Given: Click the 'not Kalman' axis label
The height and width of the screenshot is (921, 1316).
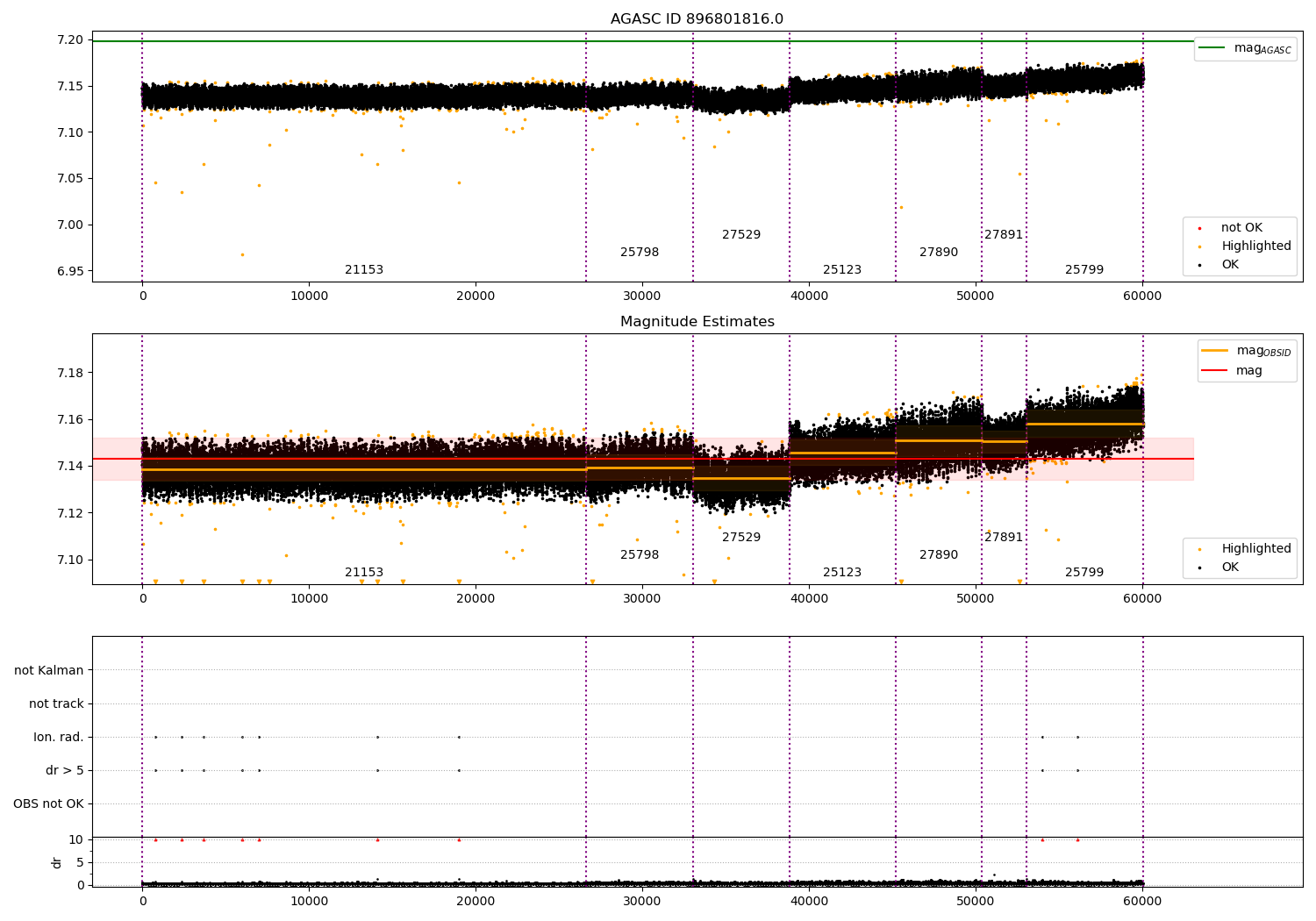Looking at the screenshot, I should (49, 671).
